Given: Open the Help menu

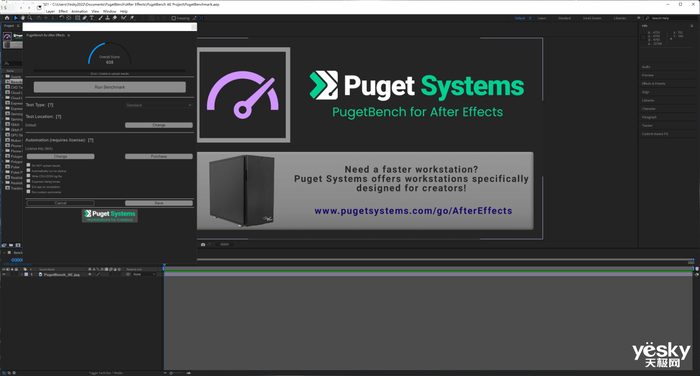Looking at the screenshot, I should coord(124,11).
